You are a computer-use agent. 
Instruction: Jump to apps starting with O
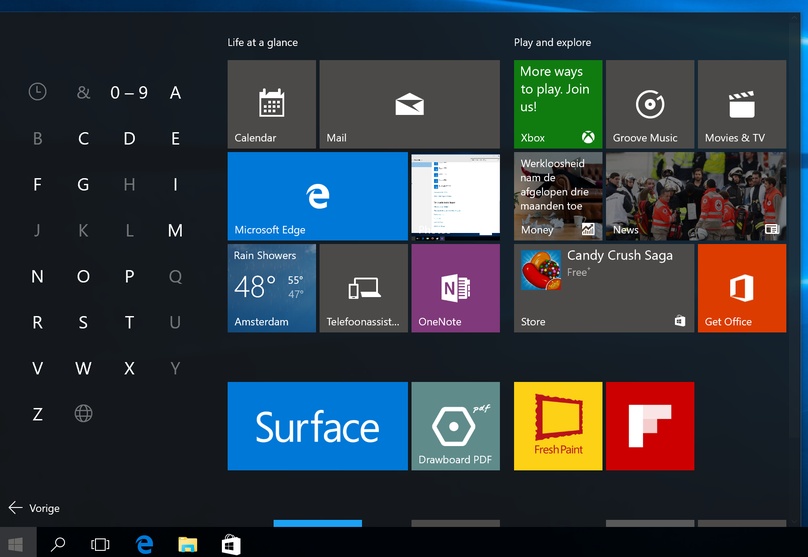coord(83,277)
